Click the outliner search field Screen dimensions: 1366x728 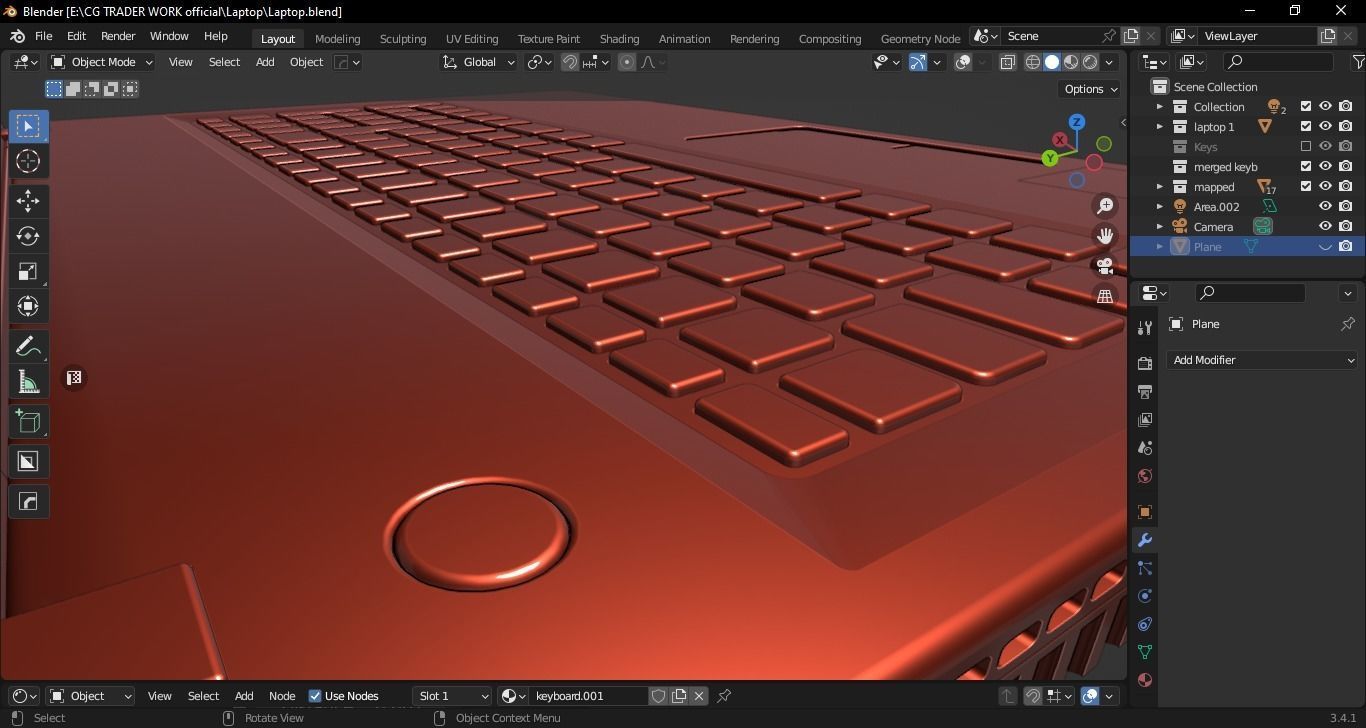click(1279, 62)
